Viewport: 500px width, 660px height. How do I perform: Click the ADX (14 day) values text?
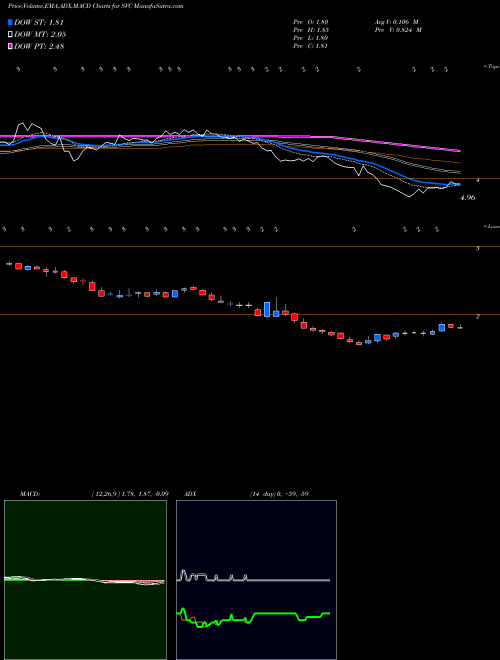(x=279, y=494)
